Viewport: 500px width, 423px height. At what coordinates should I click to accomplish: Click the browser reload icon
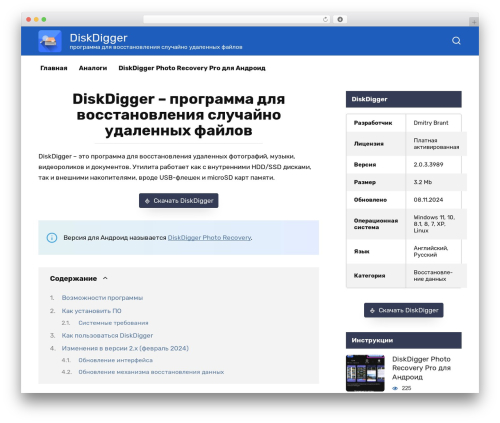[x=325, y=19]
